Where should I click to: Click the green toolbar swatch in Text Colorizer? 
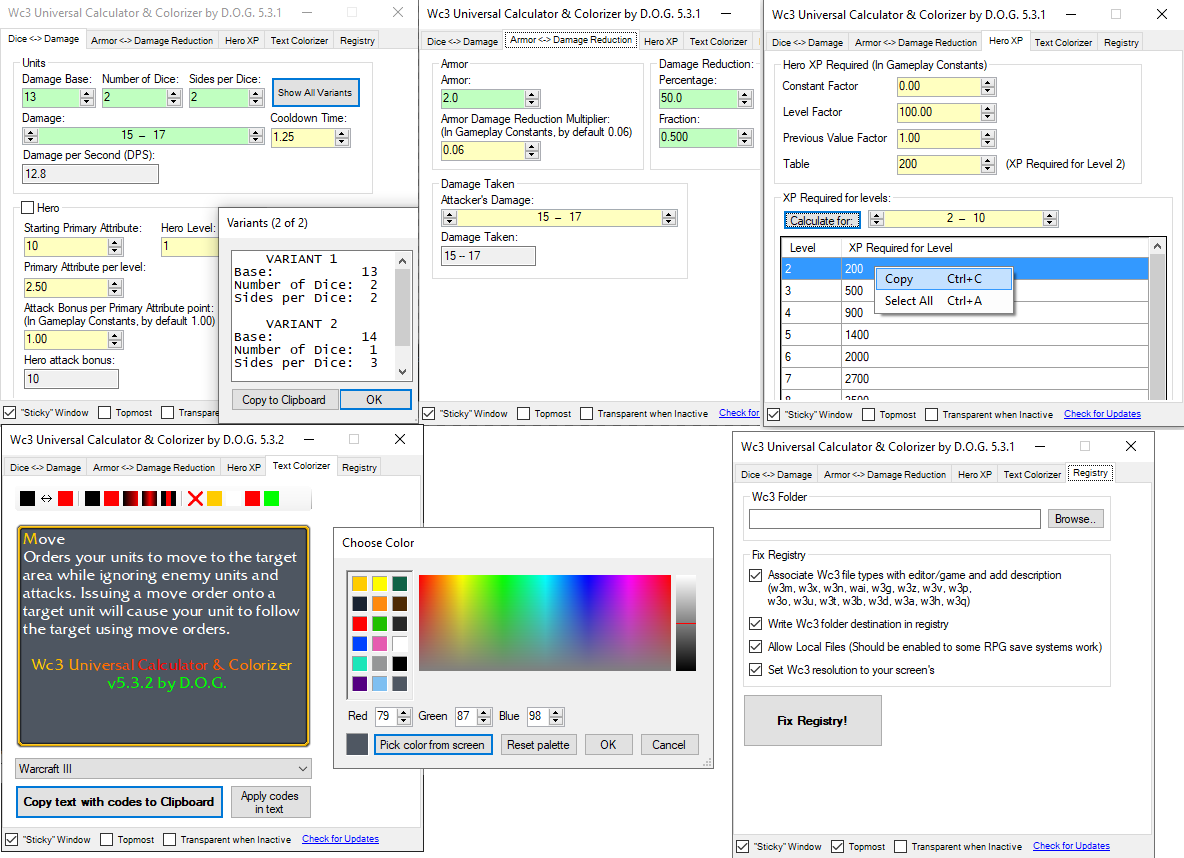coord(272,498)
